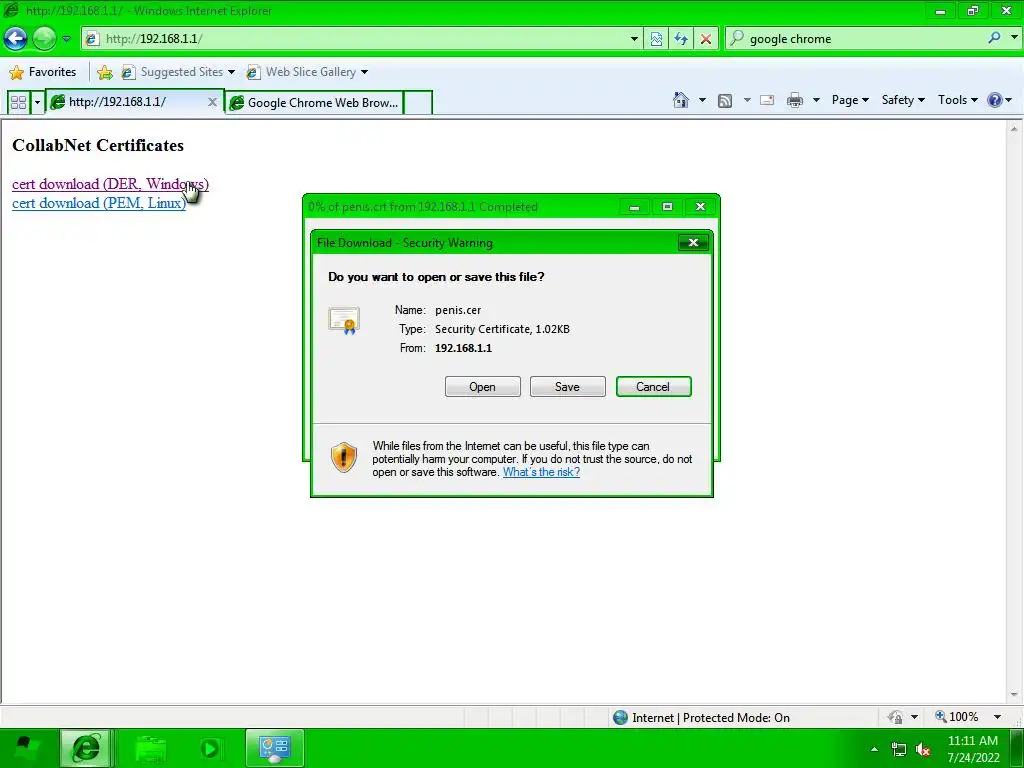The width and height of the screenshot is (1024, 768).
Task: Click the penis.cer file name text
Action: pyautogui.click(x=458, y=310)
